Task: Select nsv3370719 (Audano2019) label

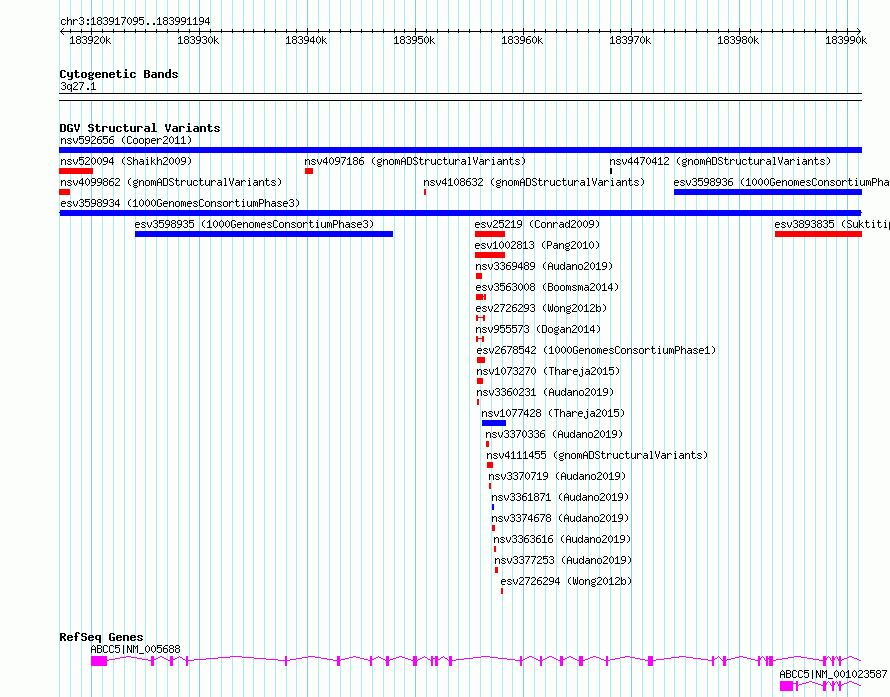Action: pos(557,476)
